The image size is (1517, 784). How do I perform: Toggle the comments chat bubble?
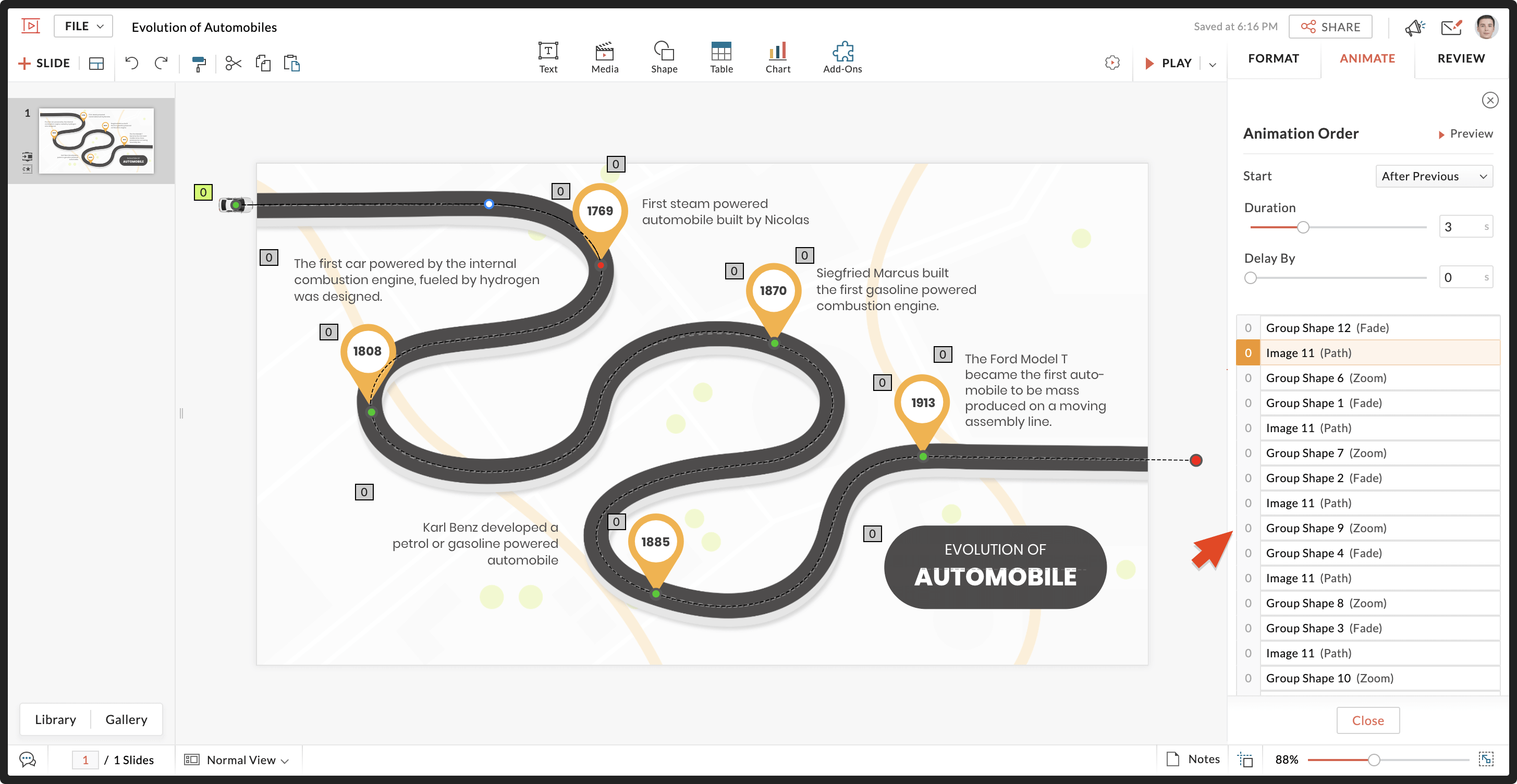(28, 759)
